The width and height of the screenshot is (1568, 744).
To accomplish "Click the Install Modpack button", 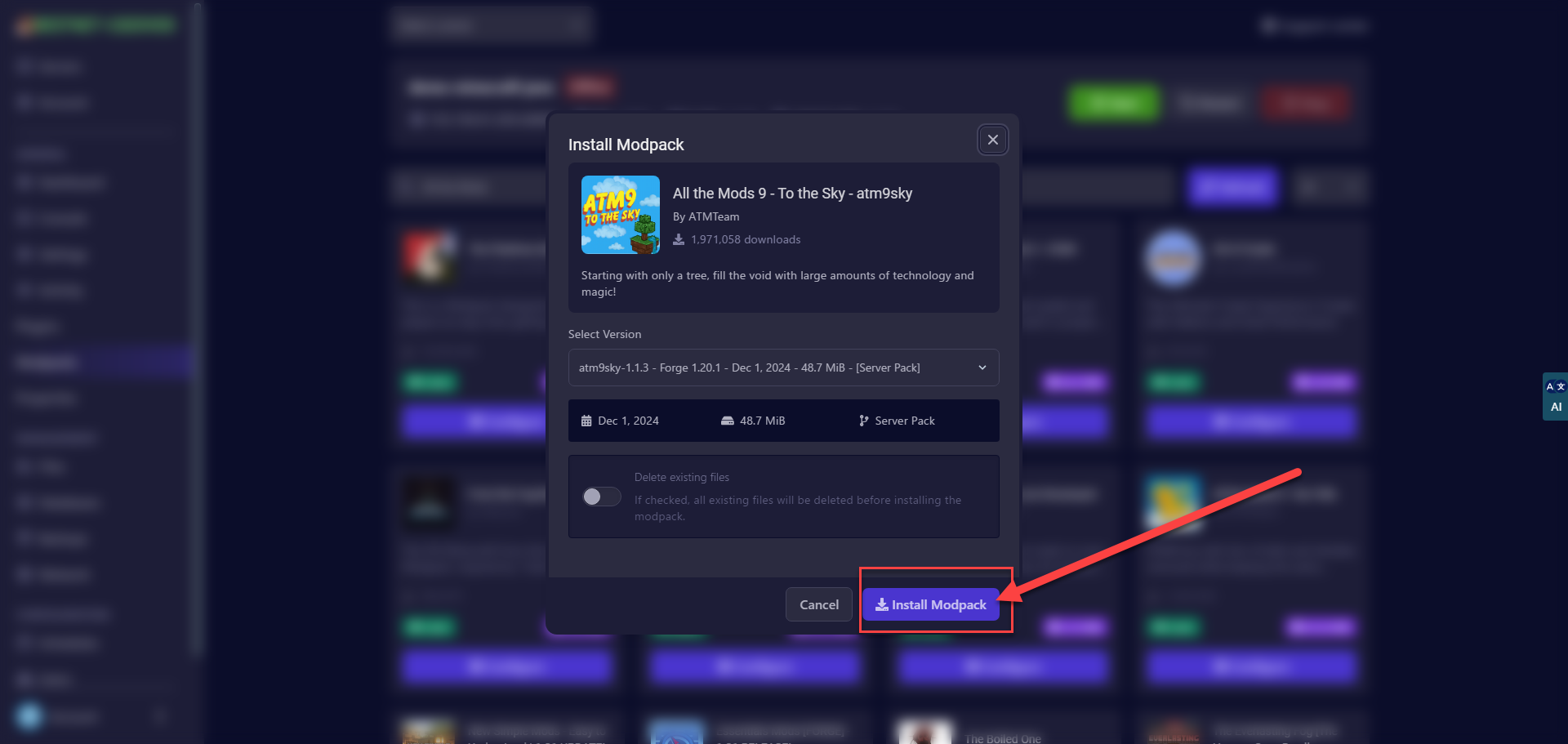I will 931,604.
